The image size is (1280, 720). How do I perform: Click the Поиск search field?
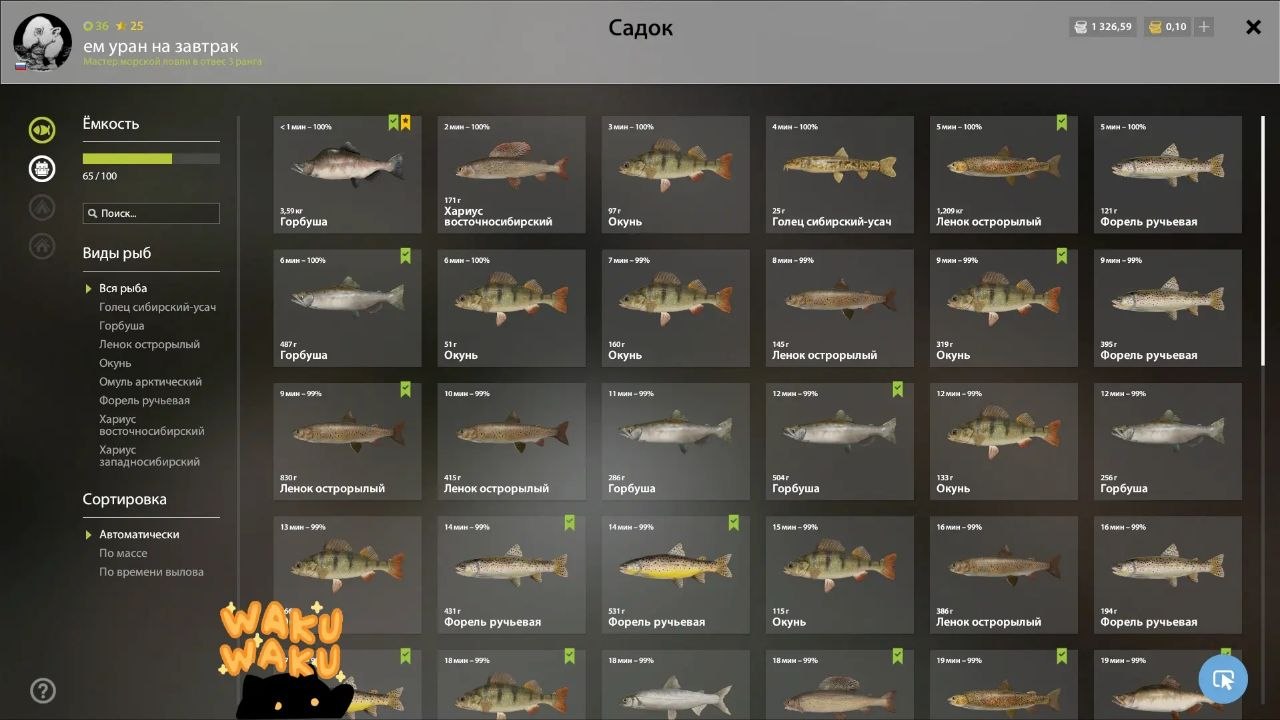[x=151, y=213]
